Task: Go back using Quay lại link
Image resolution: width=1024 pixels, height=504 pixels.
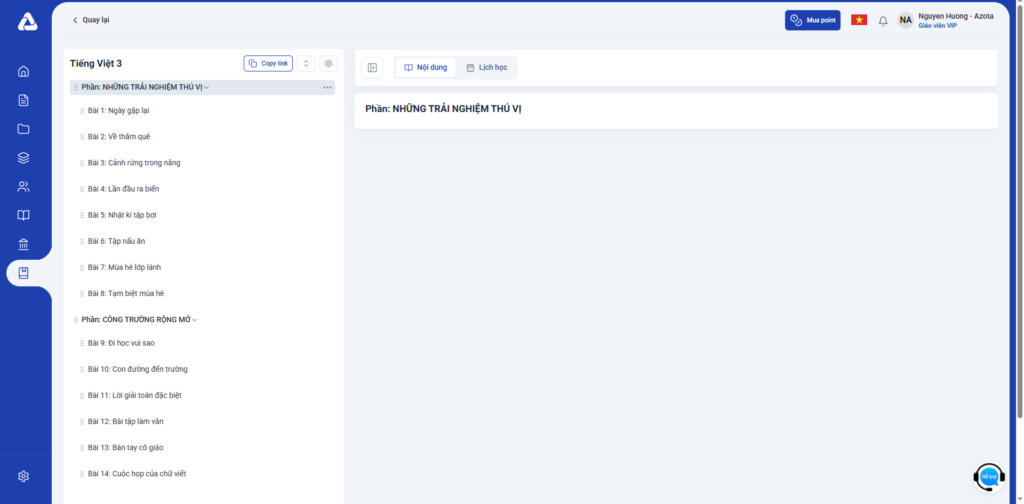Action: [91, 20]
